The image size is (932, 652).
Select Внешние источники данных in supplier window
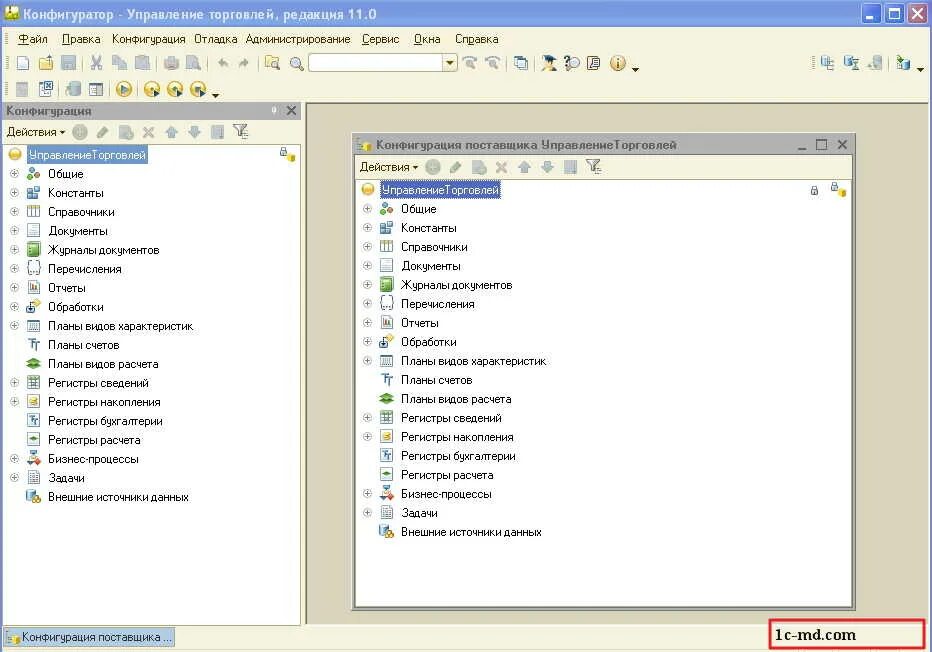pos(471,532)
